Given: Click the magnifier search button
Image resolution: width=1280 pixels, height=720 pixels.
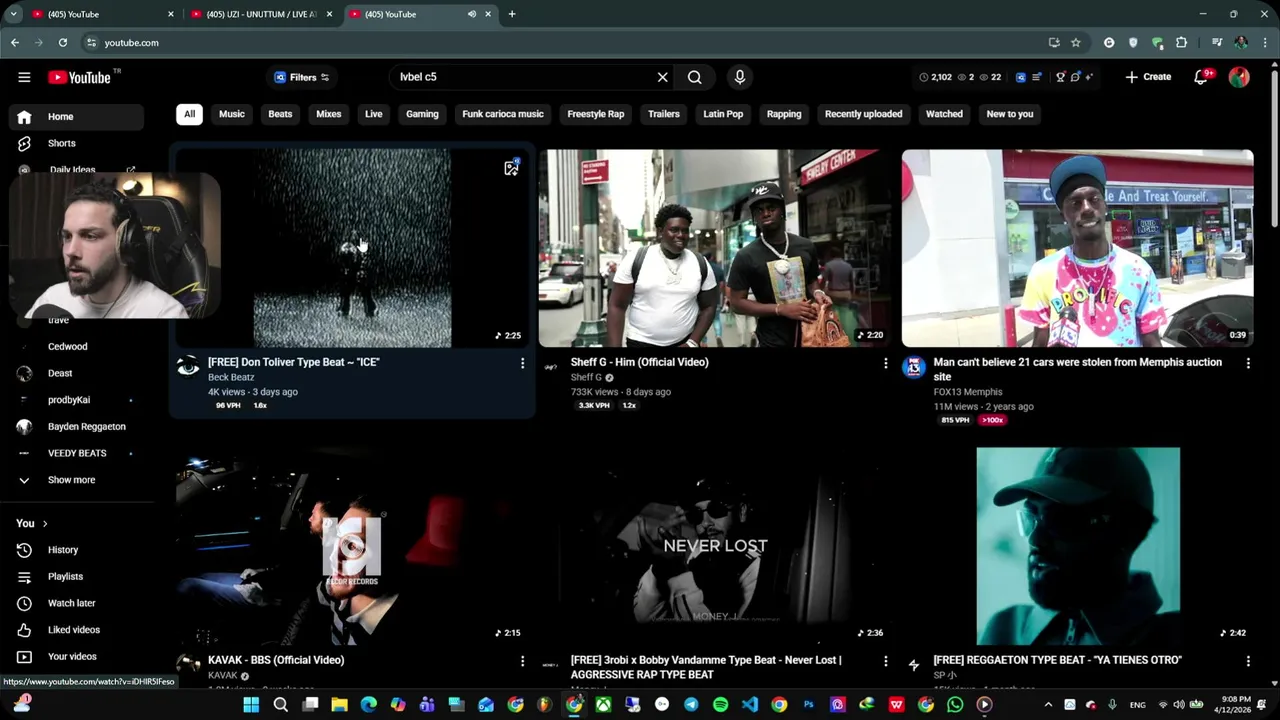Looking at the screenshot, I should coord(695,77).
